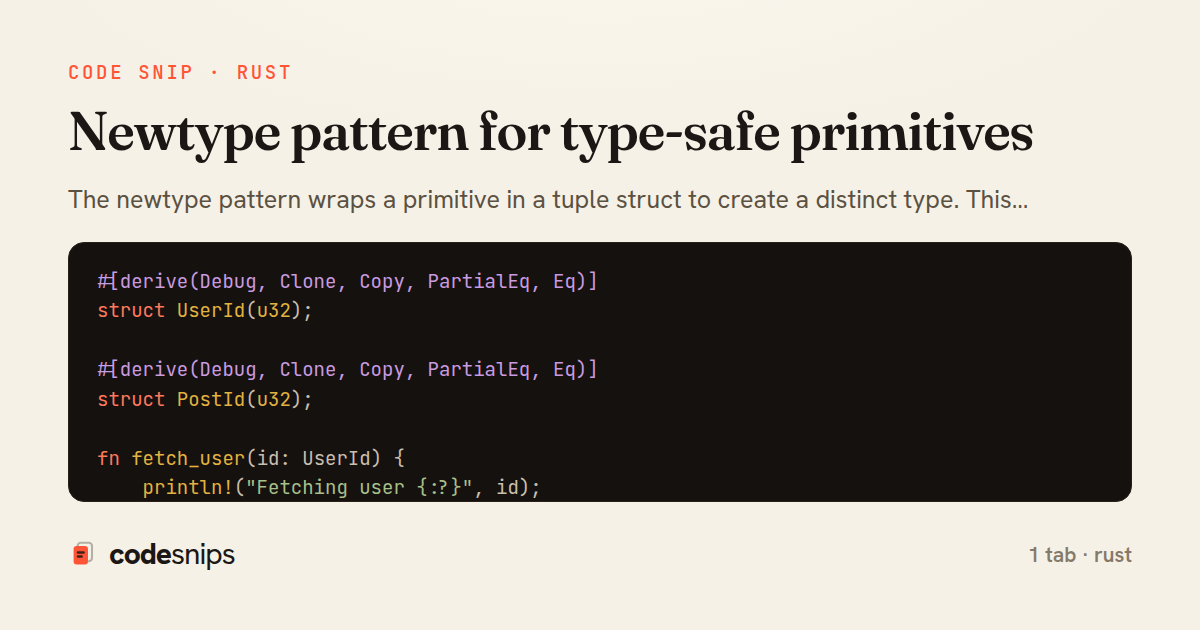Click the title Newtype pattern for type-safe primitives
This screenshot has height=630, width=1200.
click(550, 133)
